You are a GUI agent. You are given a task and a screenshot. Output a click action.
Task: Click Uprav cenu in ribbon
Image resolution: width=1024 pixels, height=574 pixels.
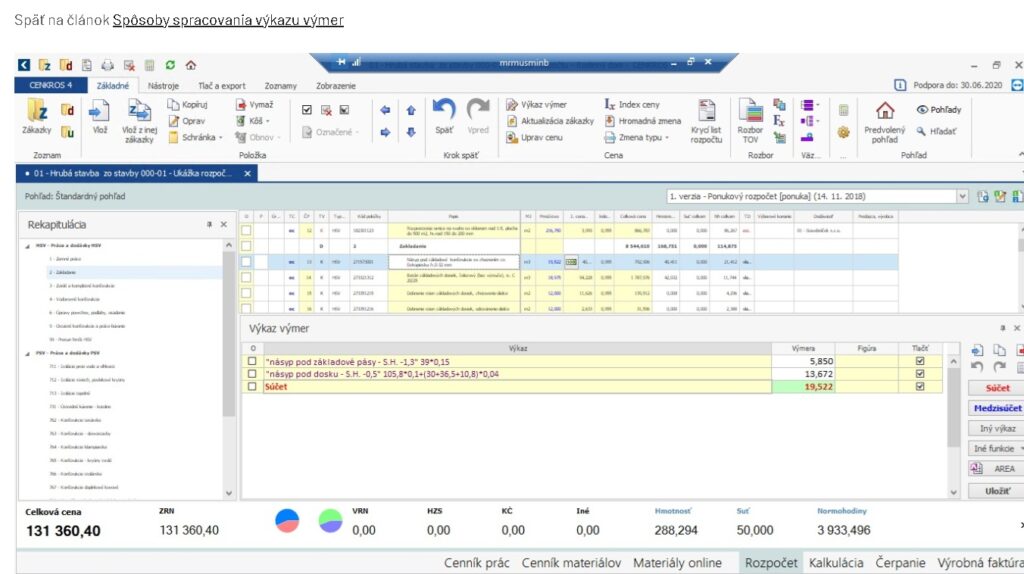tap(534, 138)
